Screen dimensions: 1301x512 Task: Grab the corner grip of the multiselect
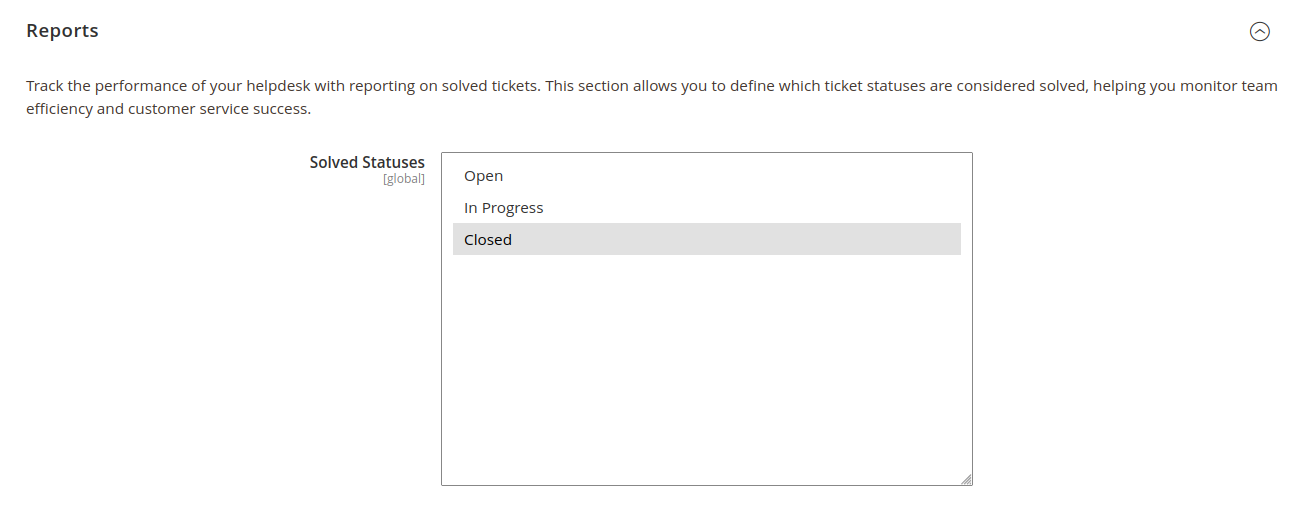coord(966,480)
